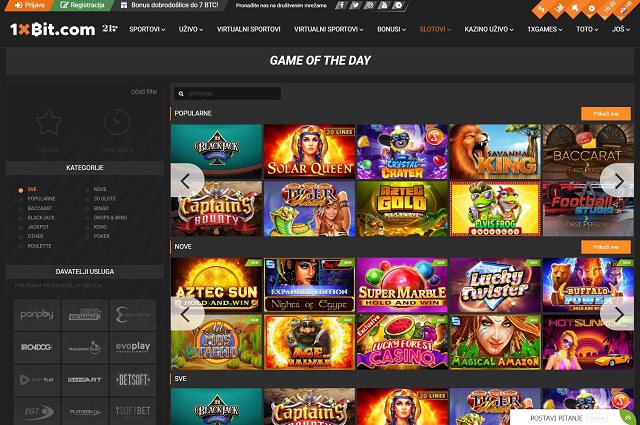Expand the SPORTOVI dropdown menu
The height and width of the screenshot is (425, 640).
tap(147, 29)
